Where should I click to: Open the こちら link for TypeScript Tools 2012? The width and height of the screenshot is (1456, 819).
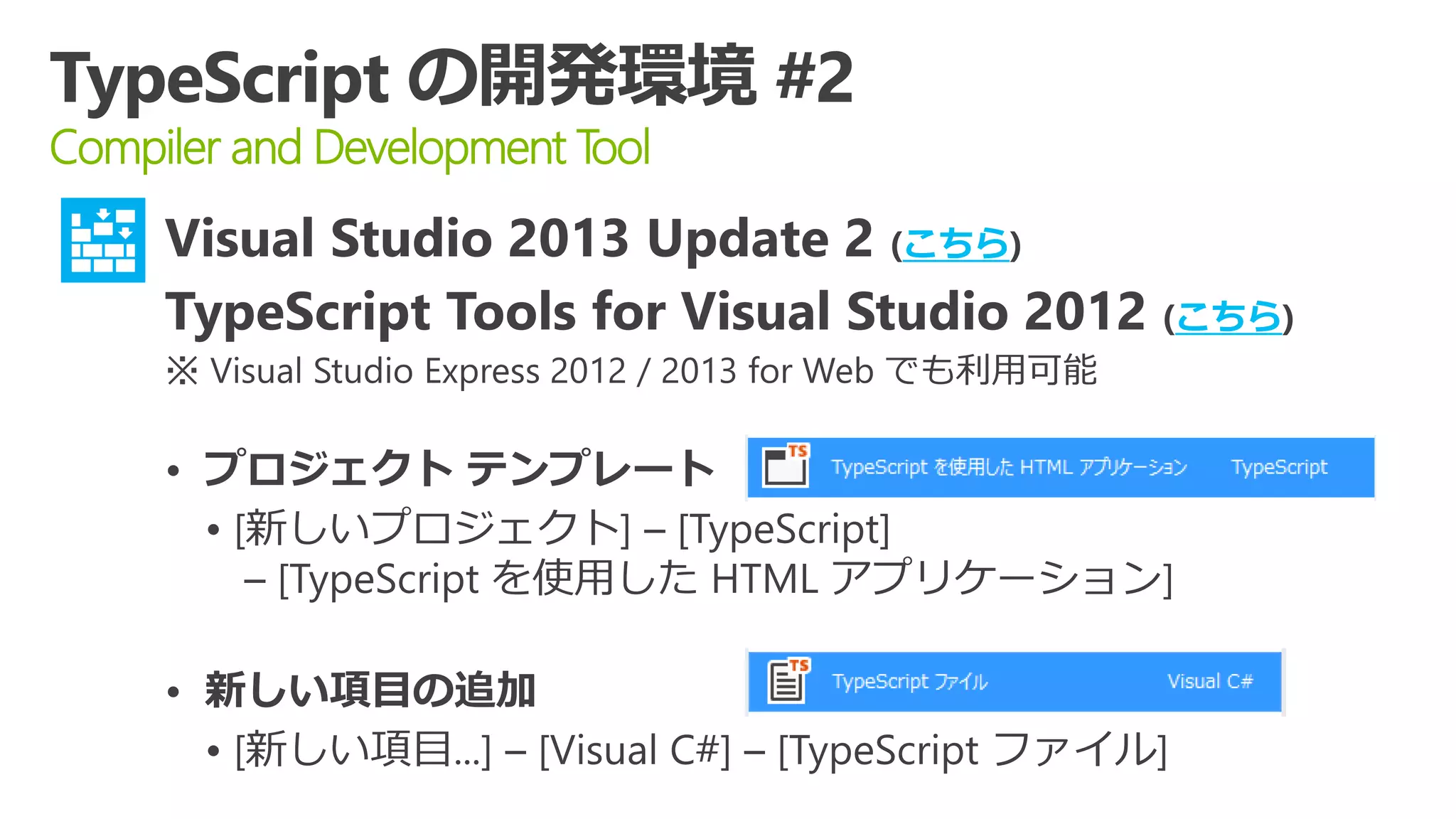point(1228,316)
